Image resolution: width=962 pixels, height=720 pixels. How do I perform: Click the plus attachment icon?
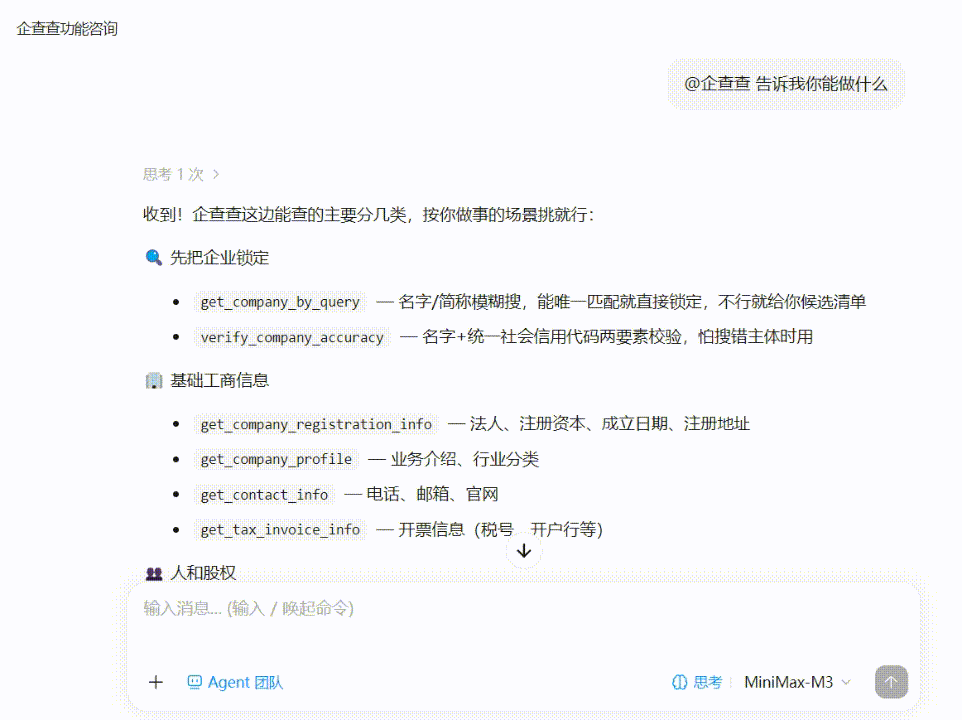coord(156,682)
